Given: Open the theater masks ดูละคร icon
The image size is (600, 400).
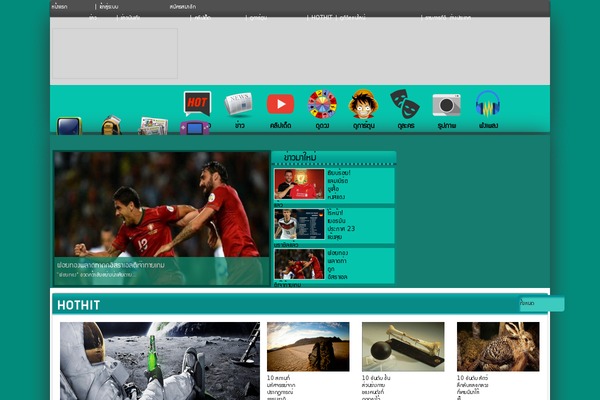Looking at the screenshot, I should click(x=405, y=104).
